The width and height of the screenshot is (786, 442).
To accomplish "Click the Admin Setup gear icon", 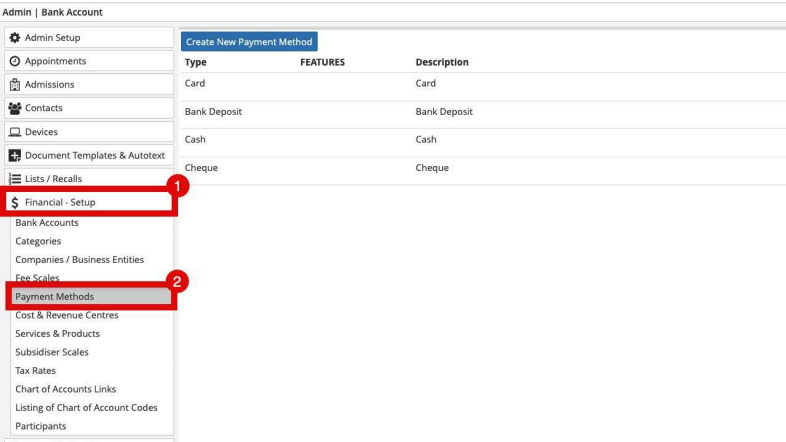I will pyautogui.click(x=15, y=38).
